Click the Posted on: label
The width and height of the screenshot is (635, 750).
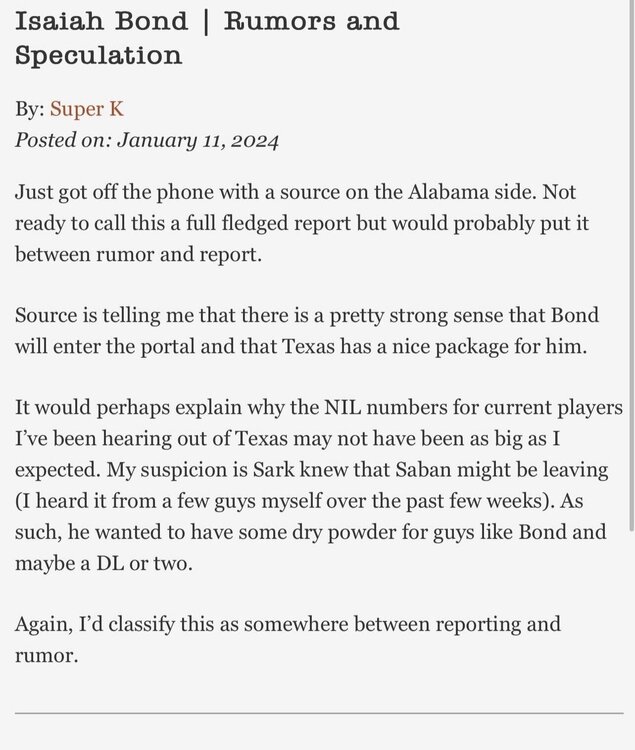[x=62, y=139]
